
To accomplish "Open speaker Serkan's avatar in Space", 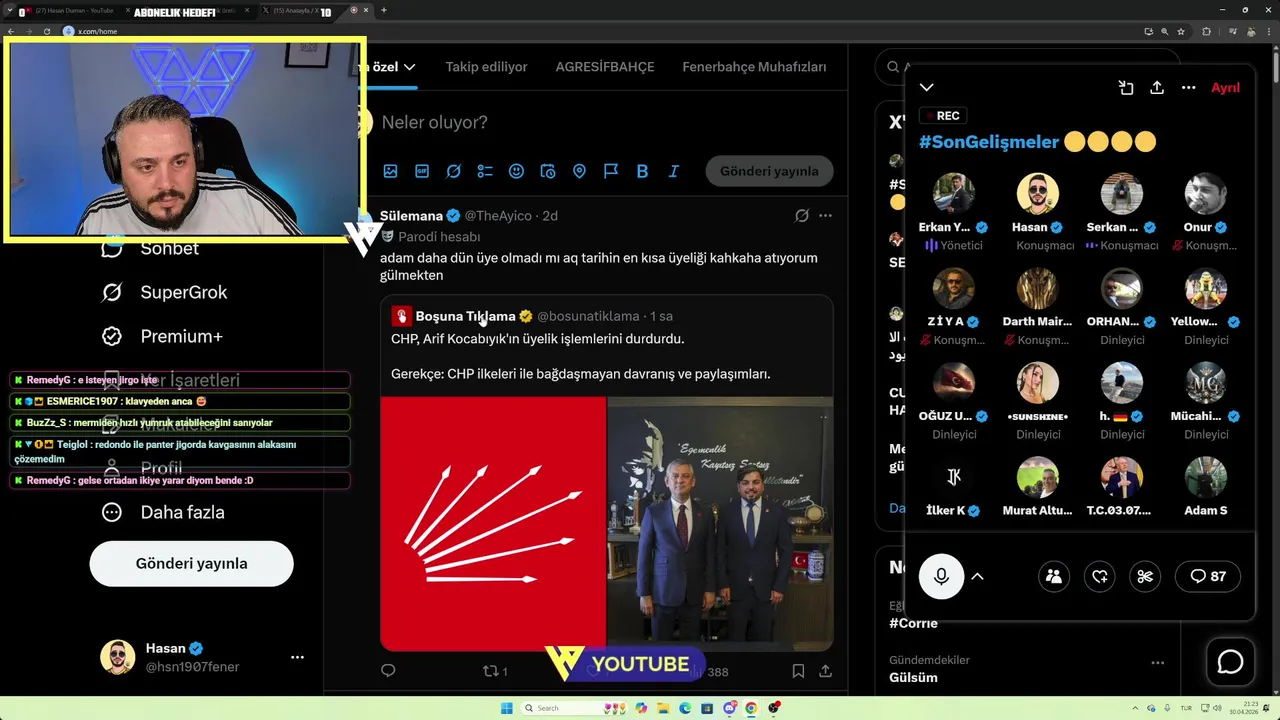I will (x=1121, y=194).
